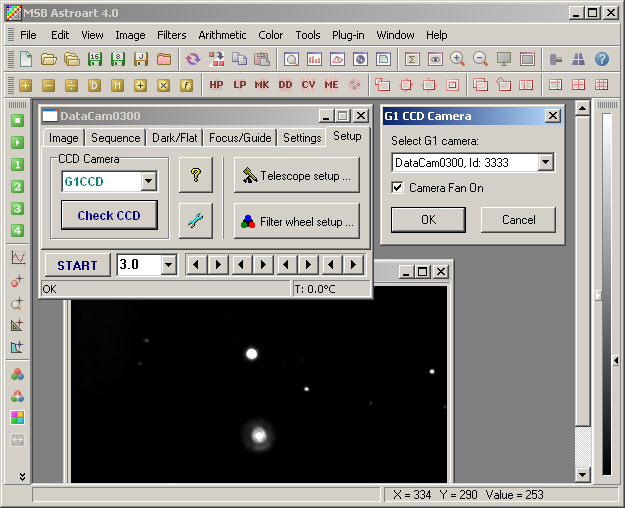
Task: Open the Arithmetic menu
Action: (222, 35)
